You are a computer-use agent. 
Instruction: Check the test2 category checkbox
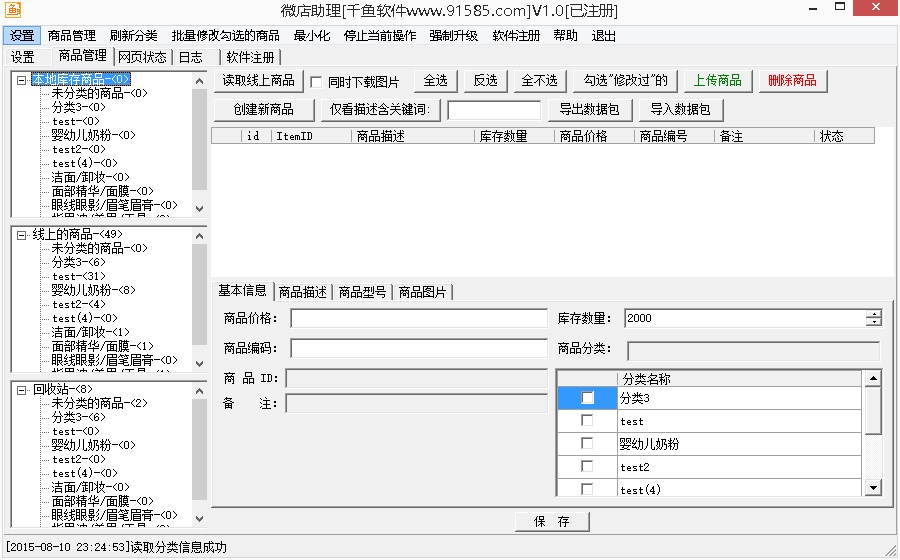[587, 466]
